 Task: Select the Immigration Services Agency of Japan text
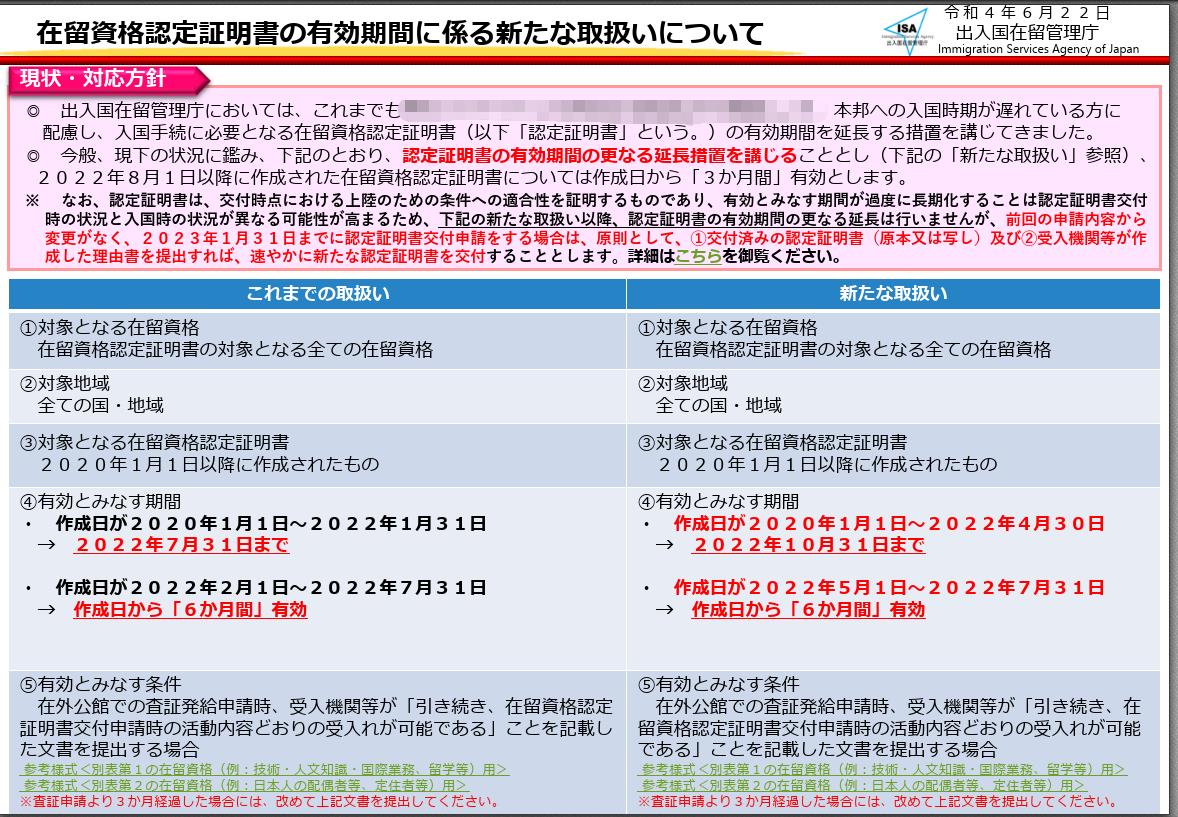[x=1040, y=48]
